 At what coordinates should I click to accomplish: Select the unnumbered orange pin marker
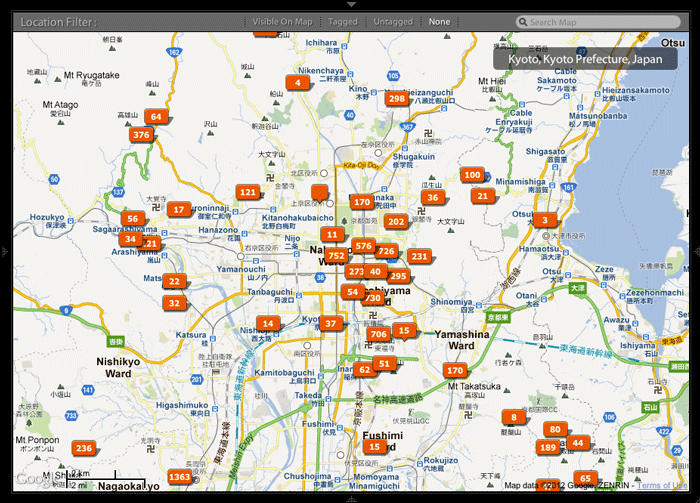[x=319, y=193]
